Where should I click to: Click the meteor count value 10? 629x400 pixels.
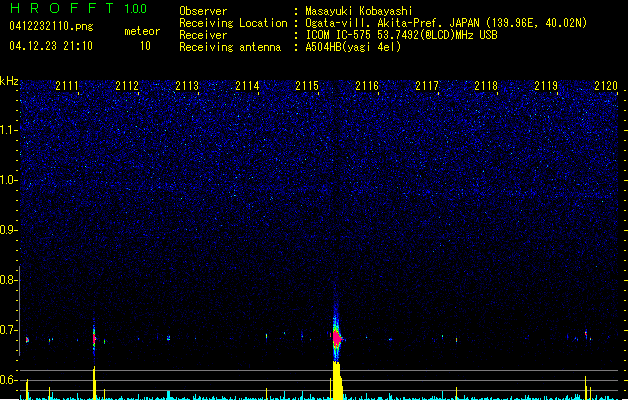click(x=145, y=46)
